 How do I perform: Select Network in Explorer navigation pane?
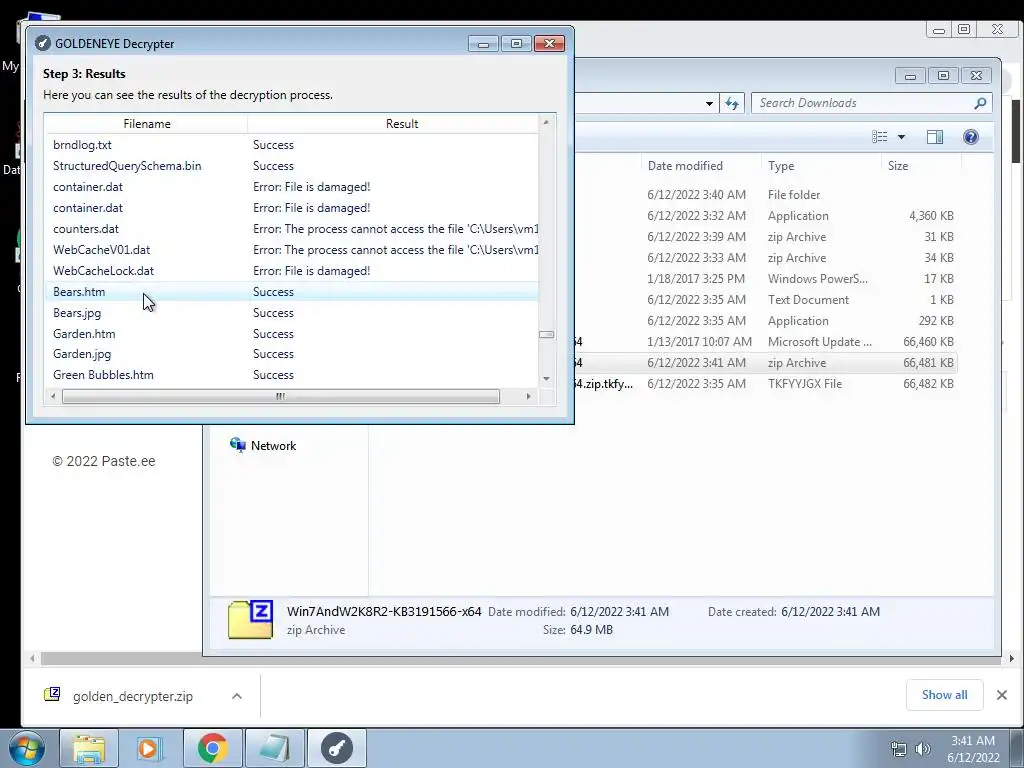point(263,445)
